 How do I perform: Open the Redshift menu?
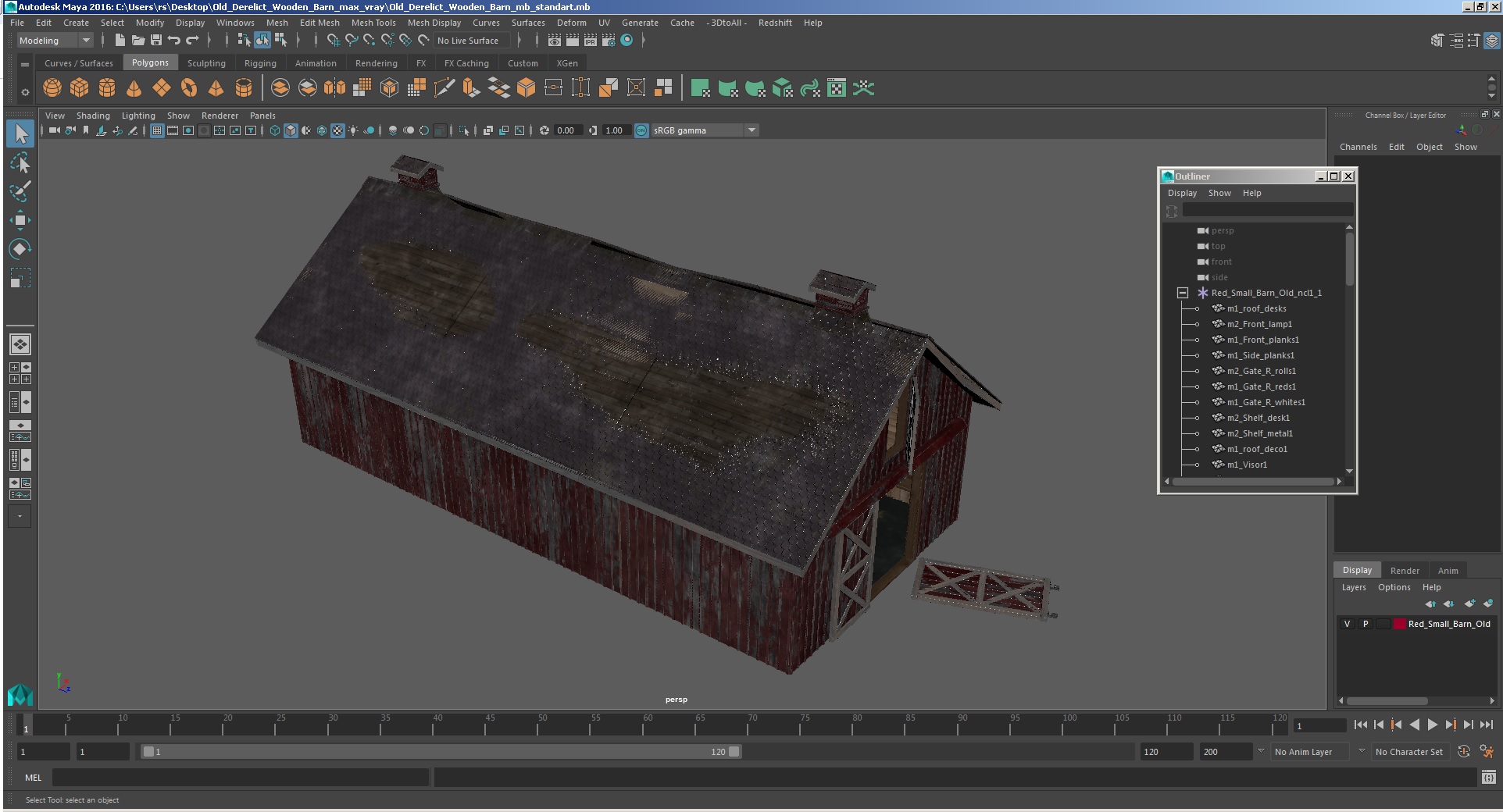pyautogui.click(x=775, y=23)
